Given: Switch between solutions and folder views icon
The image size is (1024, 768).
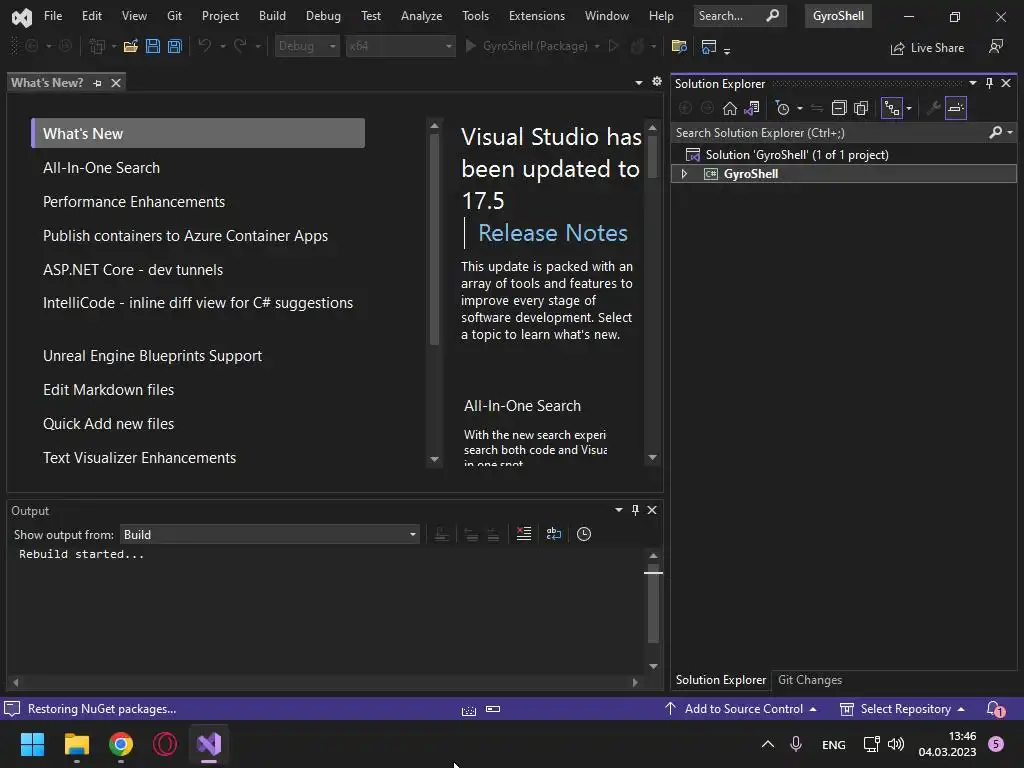Looking at the screenshot, I should (752, 108).
